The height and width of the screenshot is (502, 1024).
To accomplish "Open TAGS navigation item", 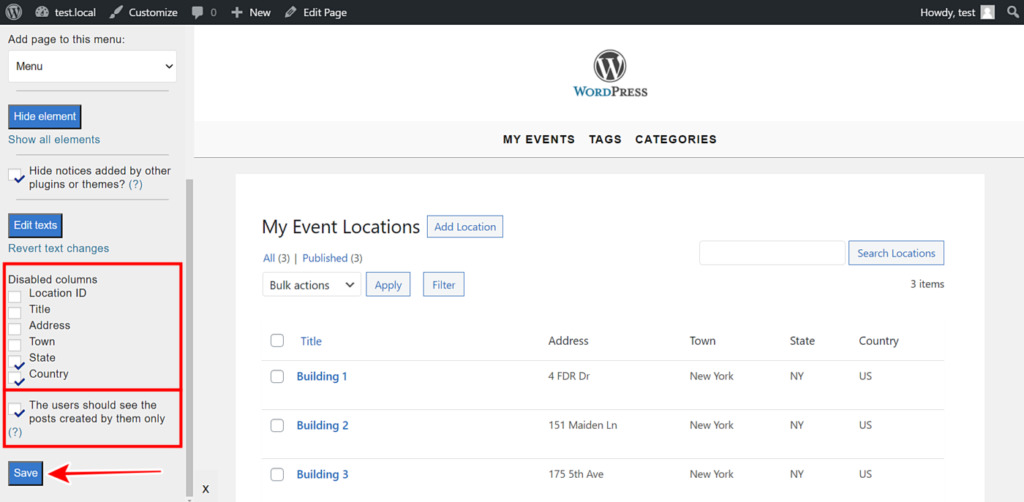I will [605, 139].
